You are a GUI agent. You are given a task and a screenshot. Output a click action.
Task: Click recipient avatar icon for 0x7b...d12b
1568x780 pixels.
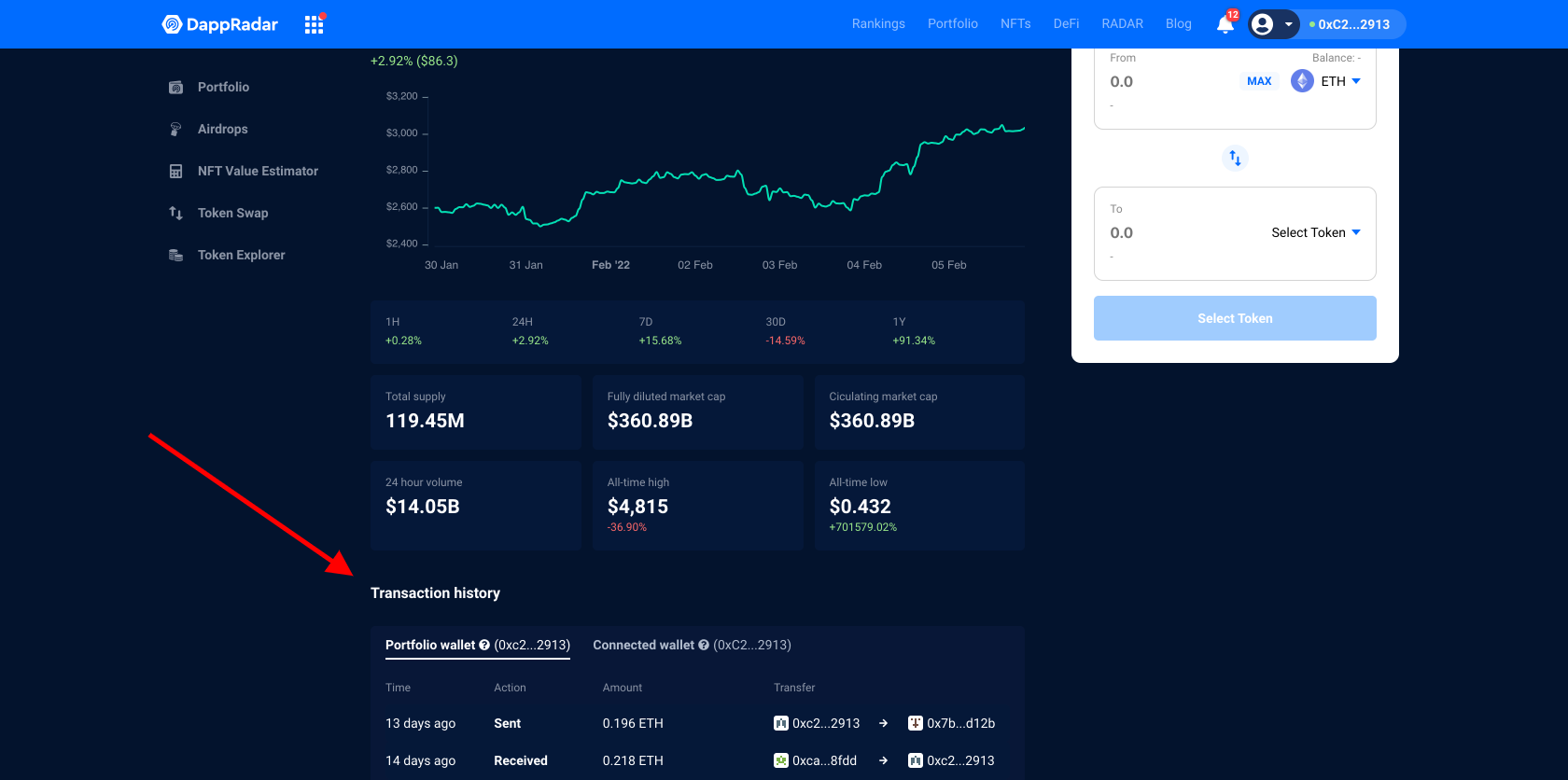coord(916,723)
